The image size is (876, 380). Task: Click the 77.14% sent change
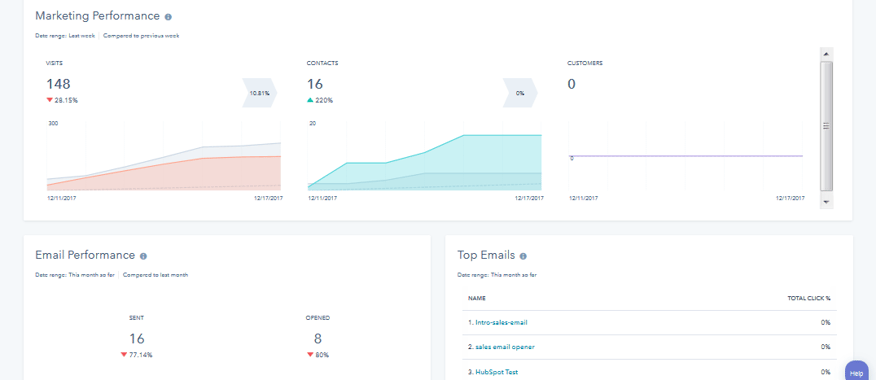coord(140,355)
